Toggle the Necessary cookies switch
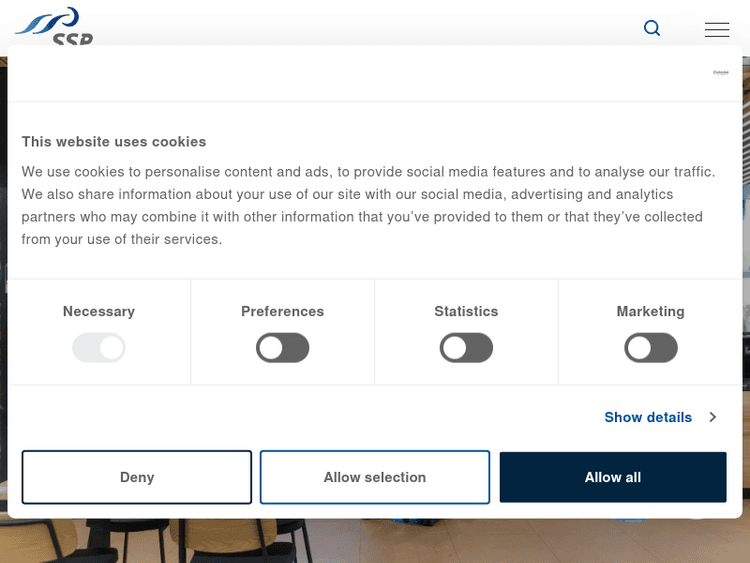 pyautogui.click(x=99, y=348)
